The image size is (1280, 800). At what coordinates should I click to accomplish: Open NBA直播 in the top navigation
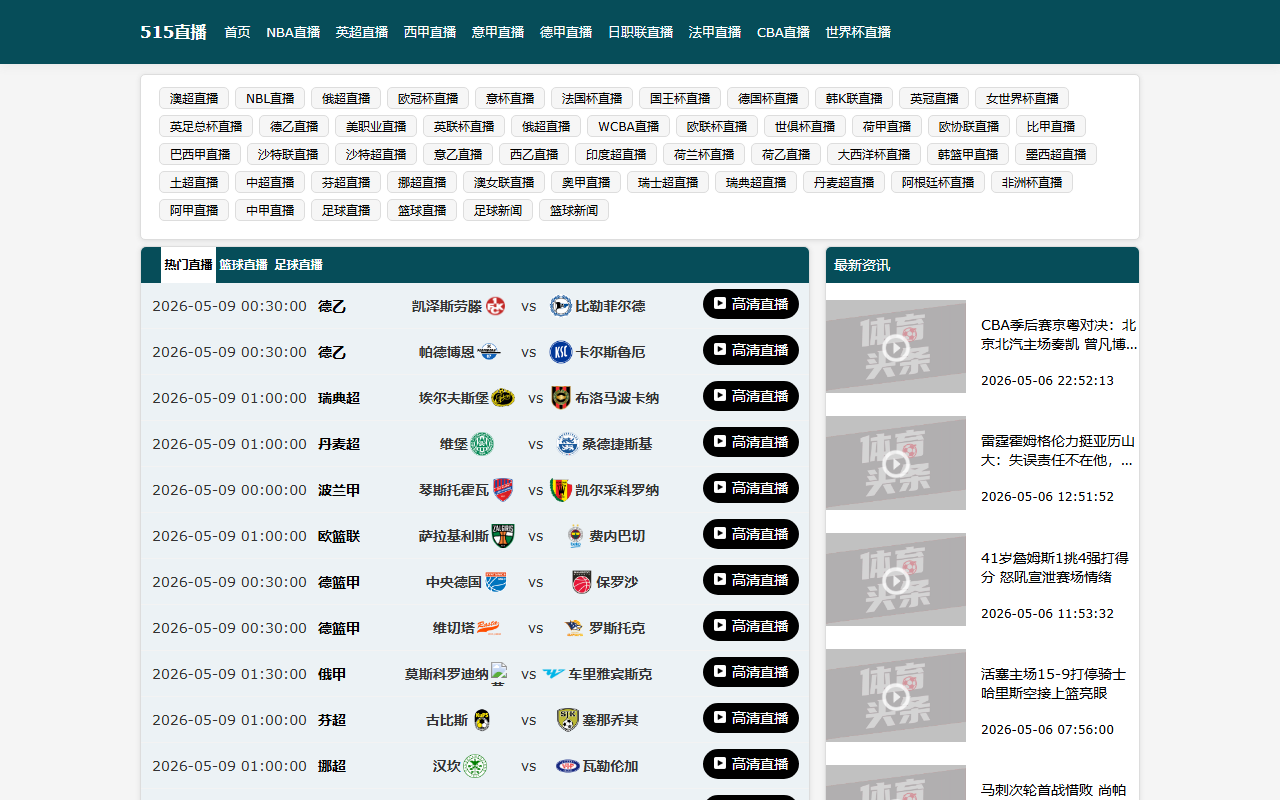click(293, 32)
